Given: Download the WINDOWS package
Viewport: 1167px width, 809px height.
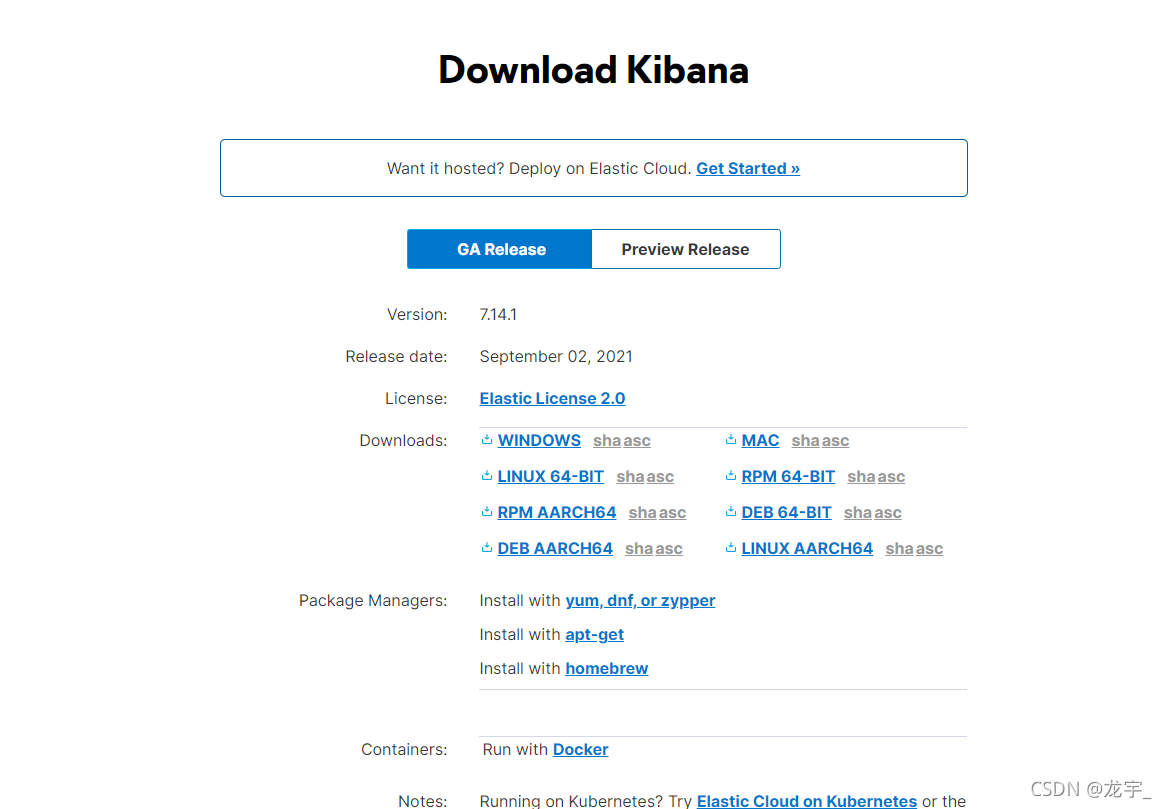Looking at the screenshot, I should coord(539,441).
